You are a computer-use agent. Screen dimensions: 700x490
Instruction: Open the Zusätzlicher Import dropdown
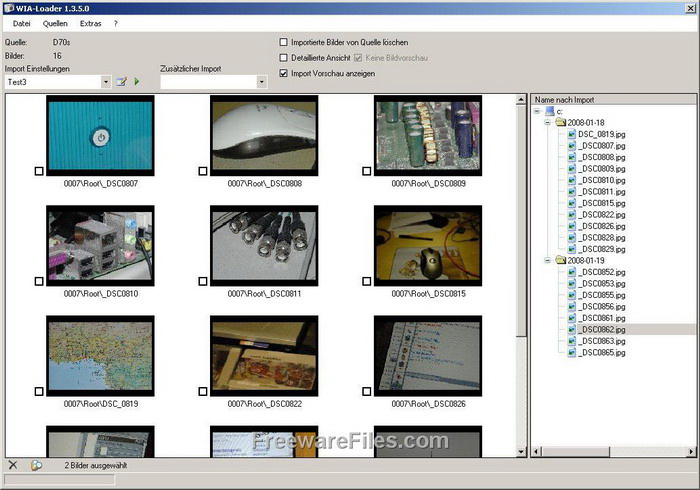(x=261, y=82)
